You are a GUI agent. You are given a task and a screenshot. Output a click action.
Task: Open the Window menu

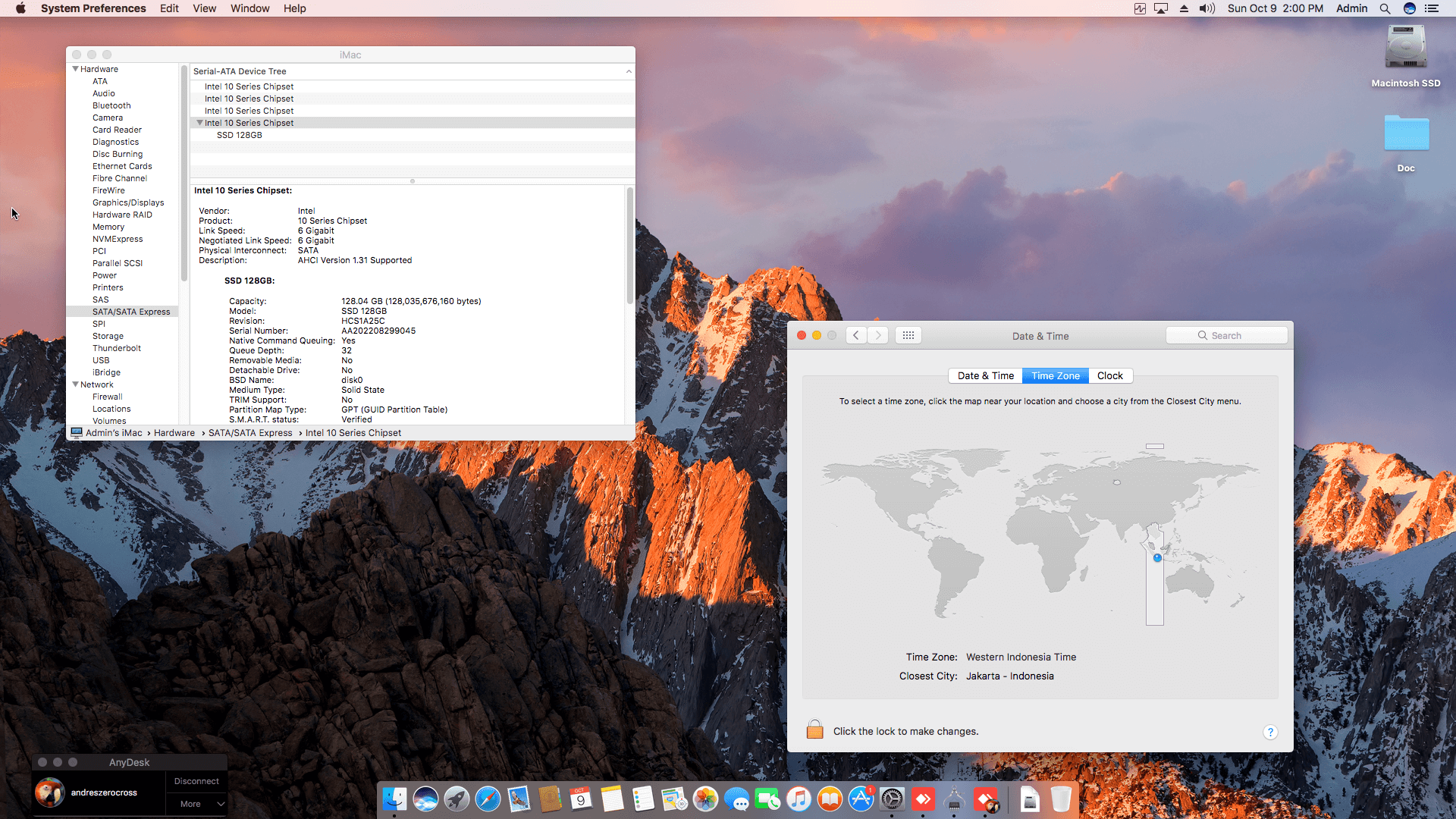[249, 8]
